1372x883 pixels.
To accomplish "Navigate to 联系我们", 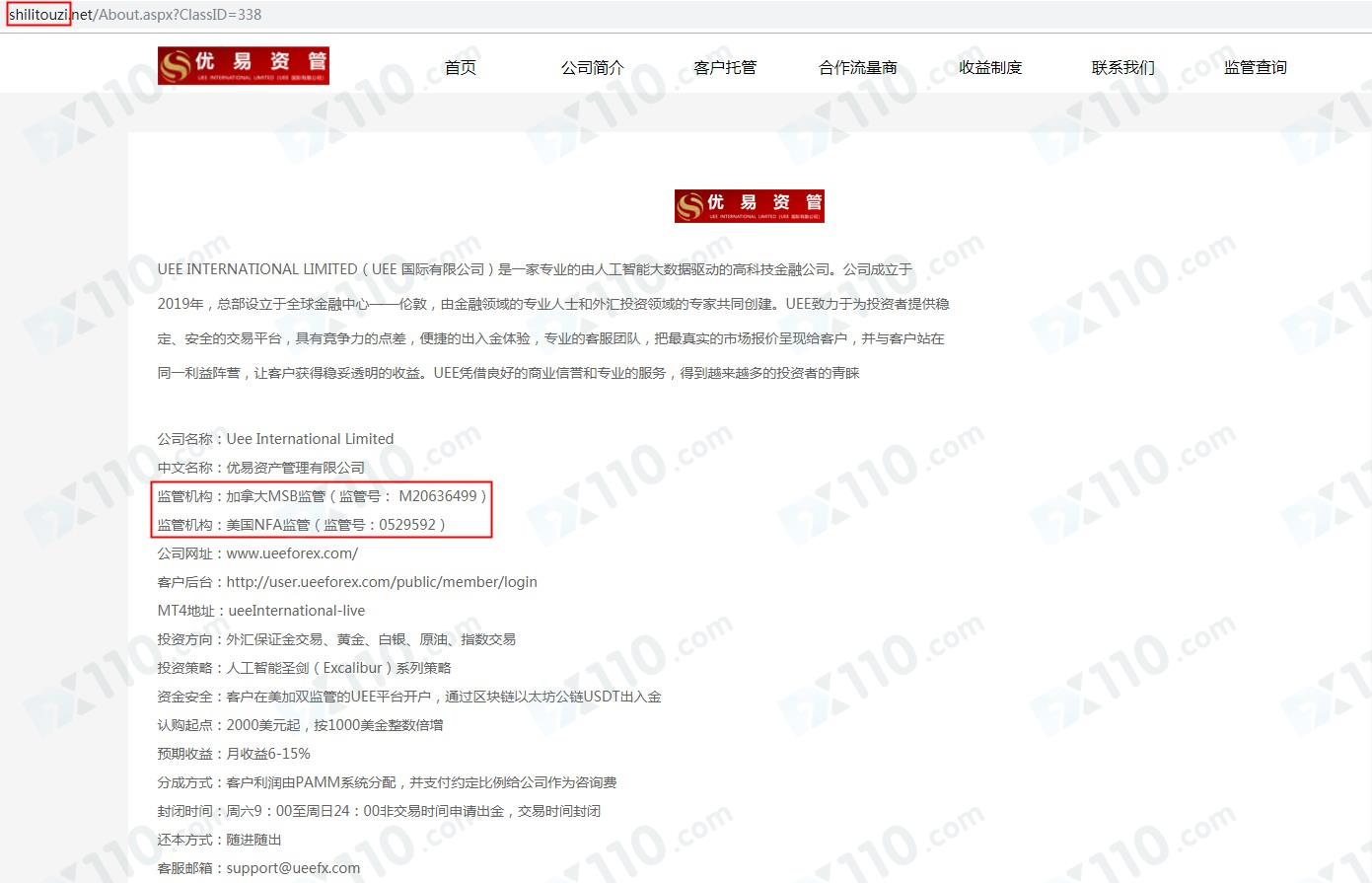I will pos(1123,67).
